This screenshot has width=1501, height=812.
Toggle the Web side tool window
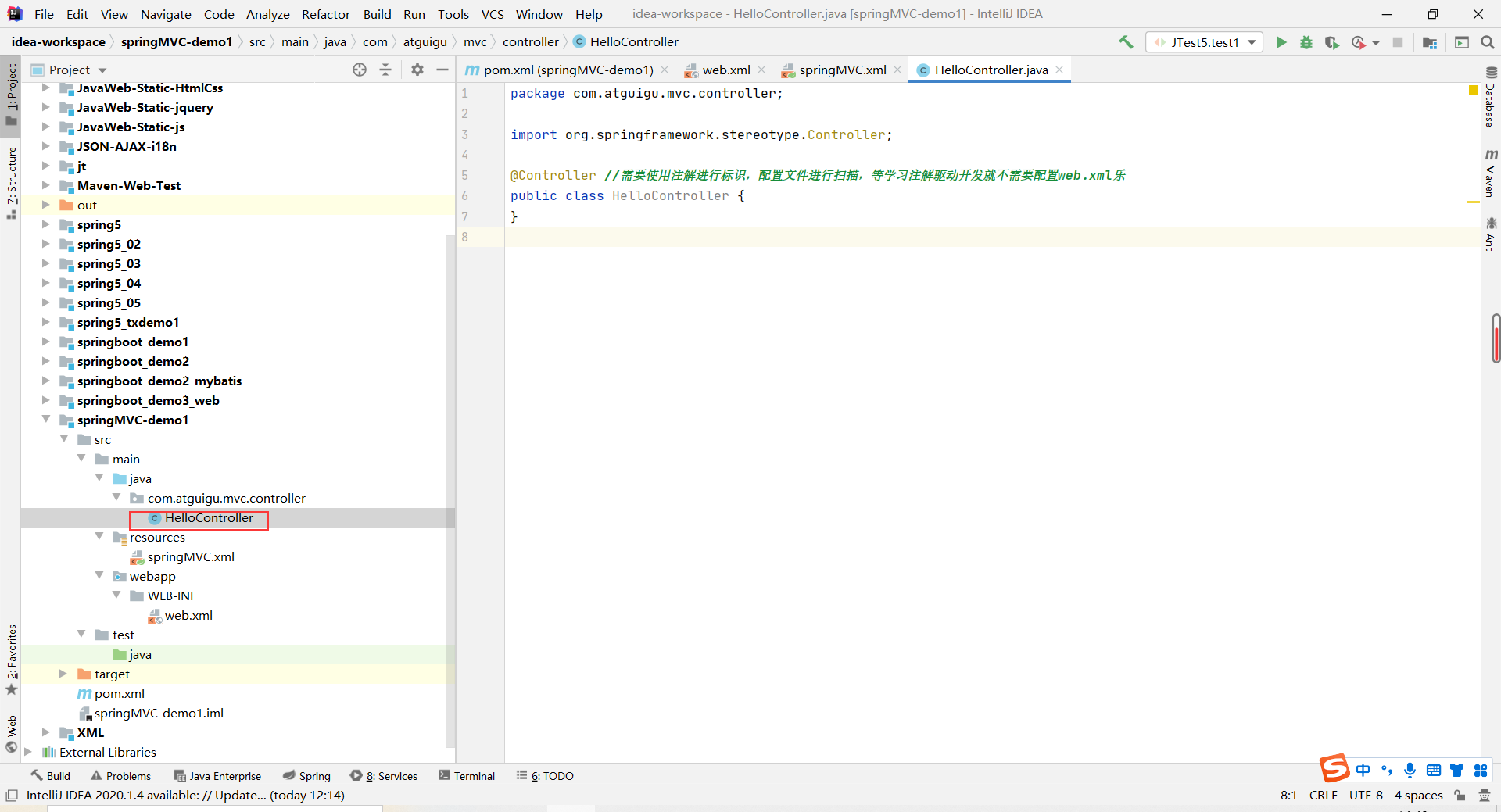[12, 734]
